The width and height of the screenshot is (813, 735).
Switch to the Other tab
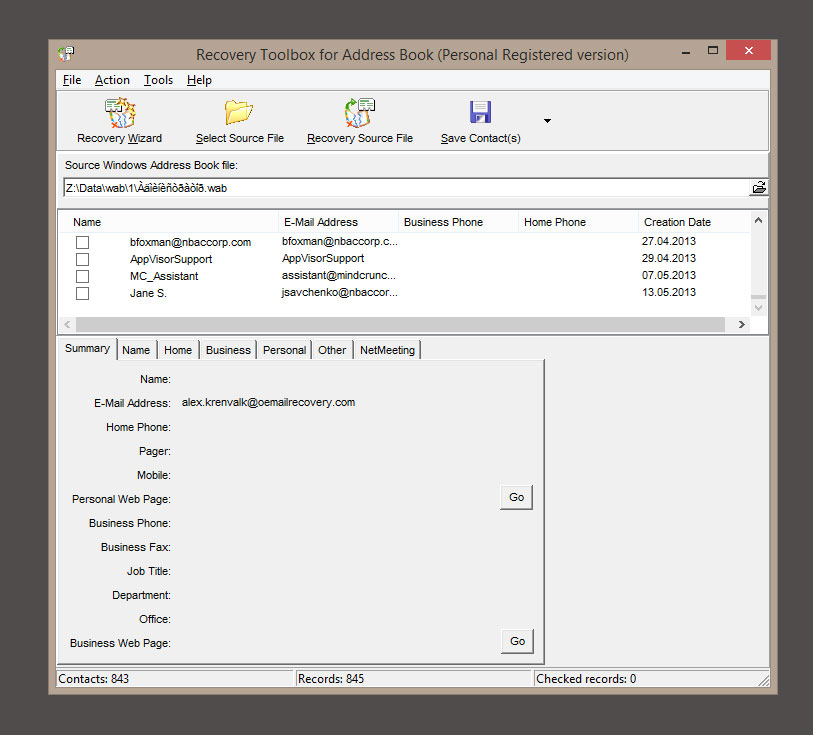[332, 350]
